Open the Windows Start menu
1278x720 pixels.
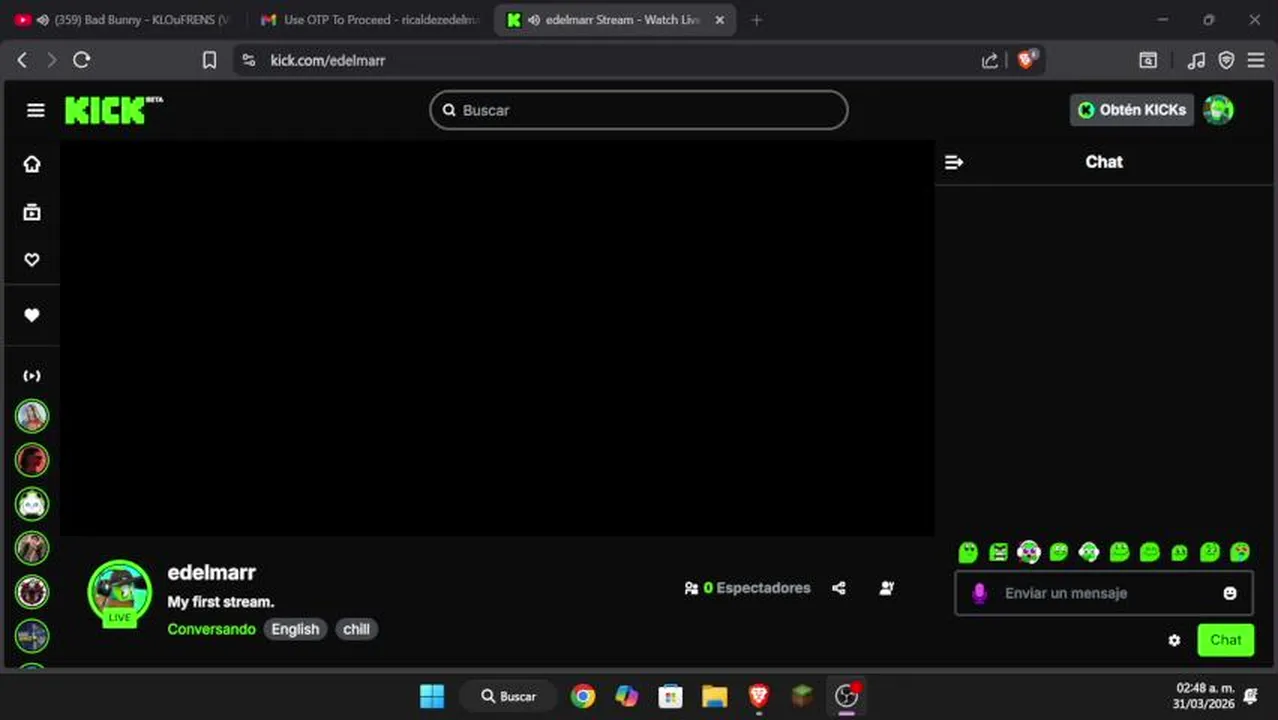[432, 696]
